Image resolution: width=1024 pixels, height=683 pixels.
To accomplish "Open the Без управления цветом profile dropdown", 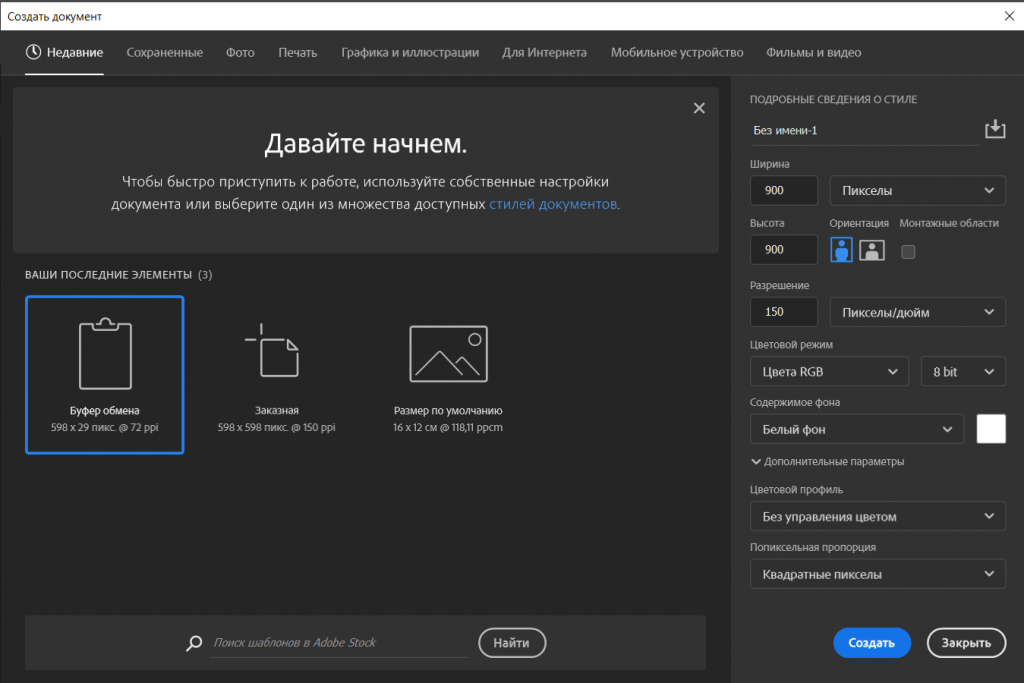I will (877, 516).
